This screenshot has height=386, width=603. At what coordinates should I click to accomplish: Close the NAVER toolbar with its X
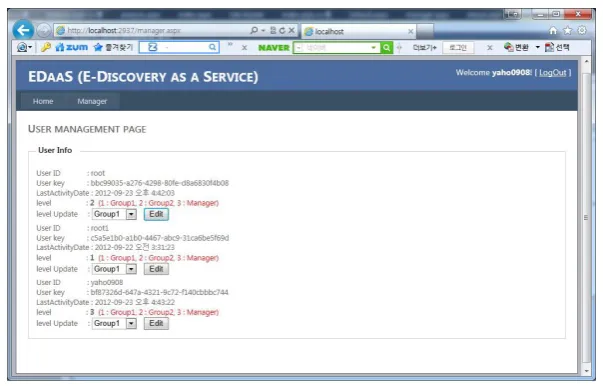[490, 48]
